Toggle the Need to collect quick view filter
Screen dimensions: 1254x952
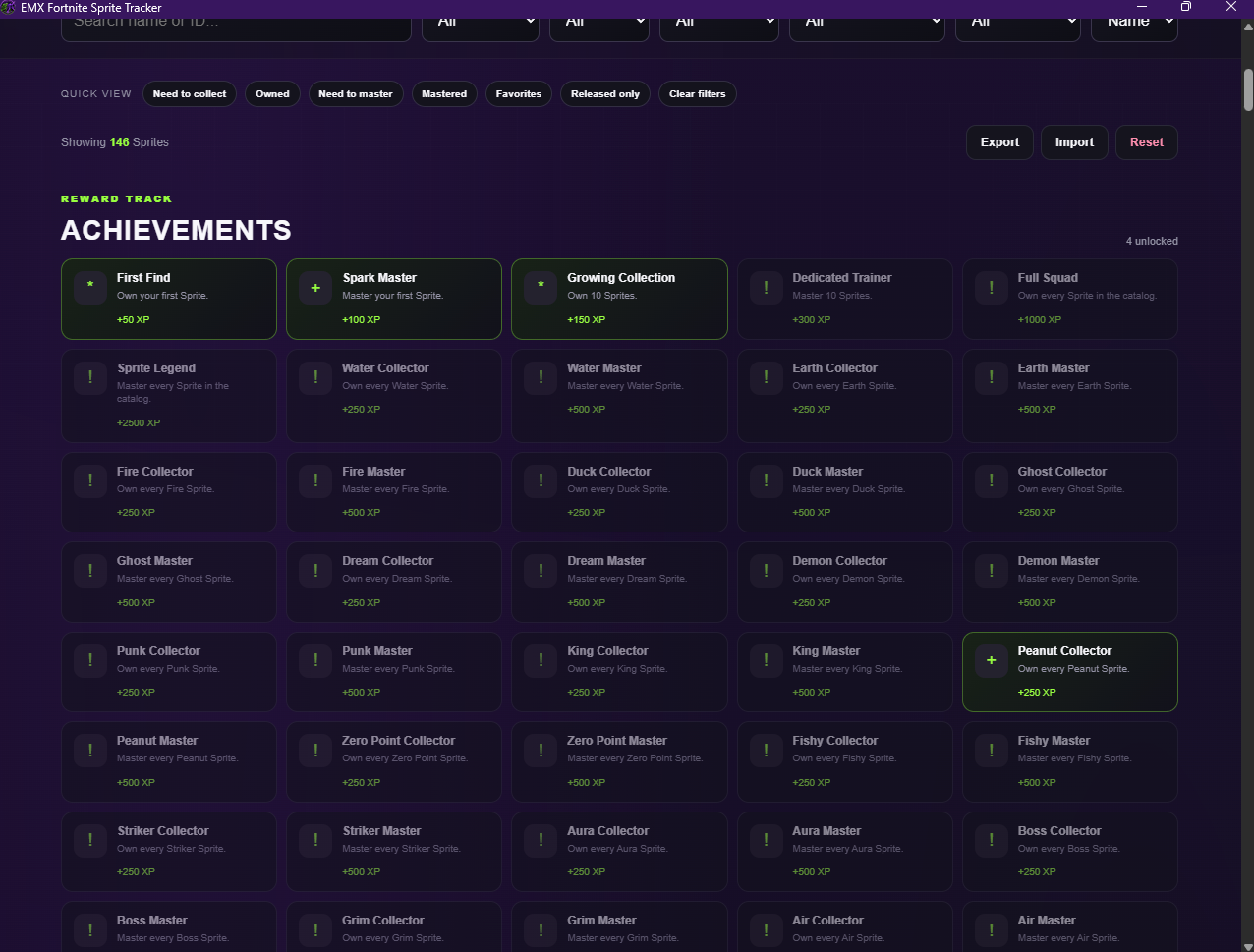click(190, 94)
